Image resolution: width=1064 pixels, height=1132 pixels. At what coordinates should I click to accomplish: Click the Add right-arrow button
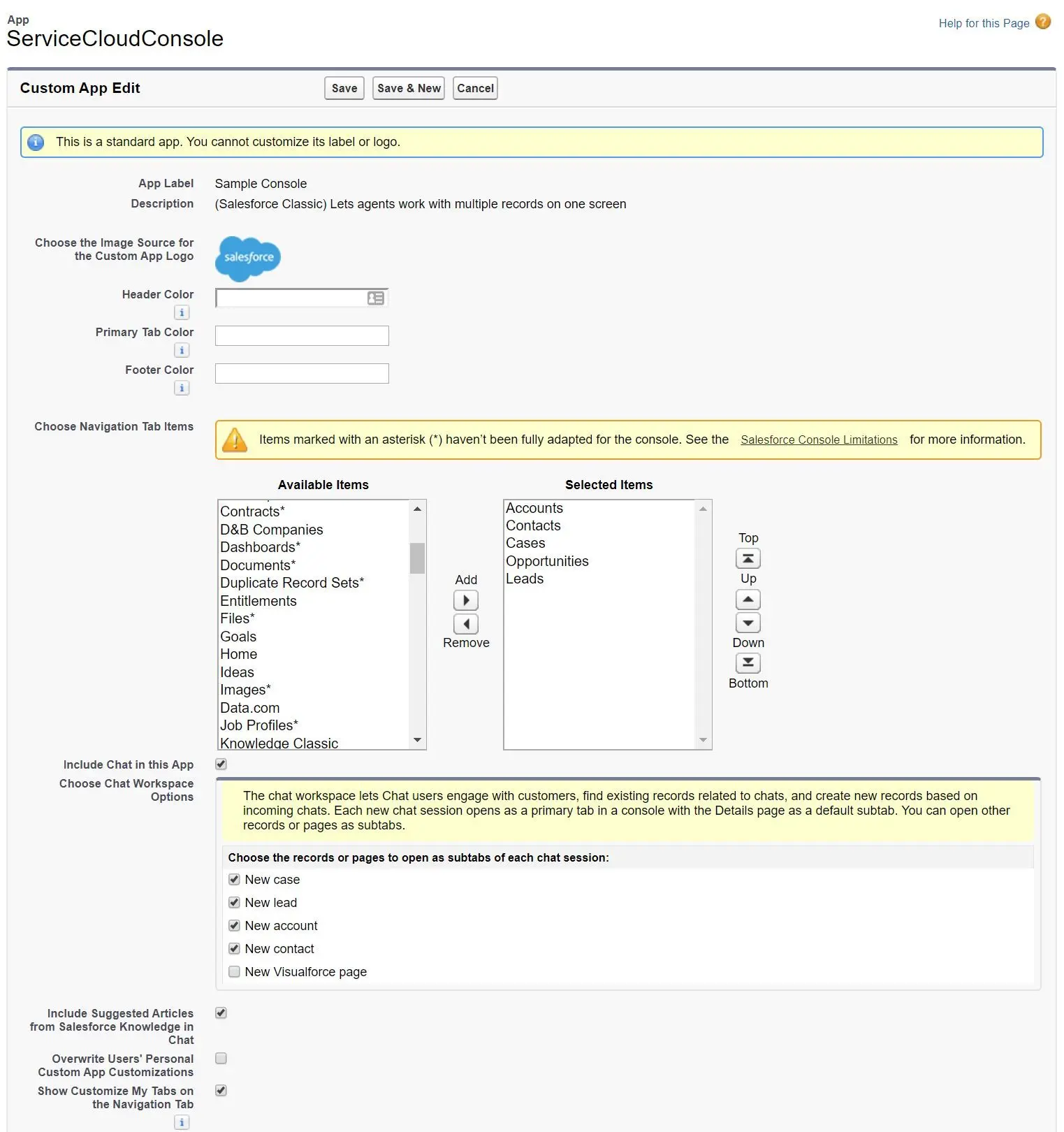(x=466, y=600)
